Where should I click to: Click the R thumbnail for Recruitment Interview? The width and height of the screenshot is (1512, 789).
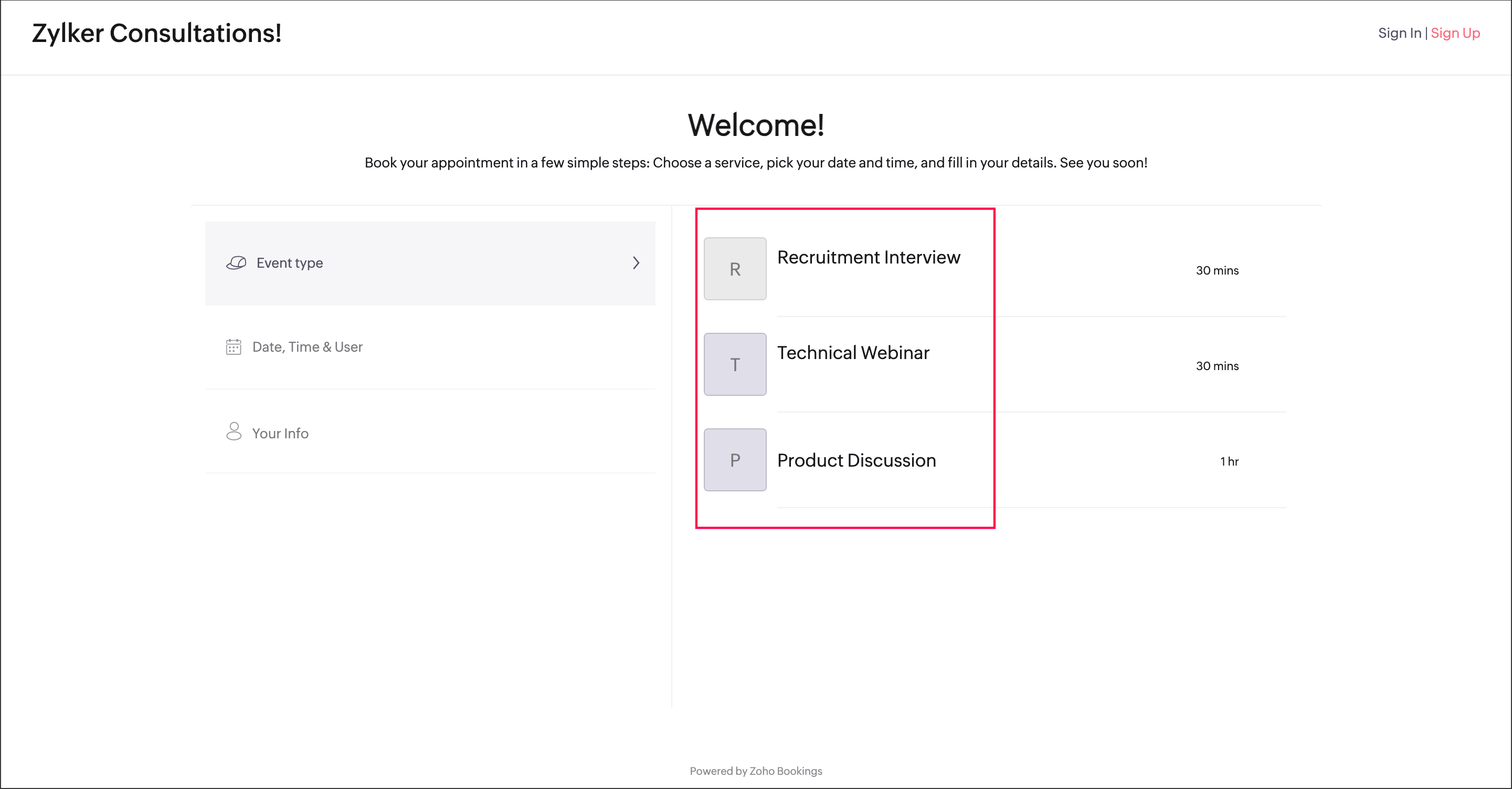[x=735, y=269]
